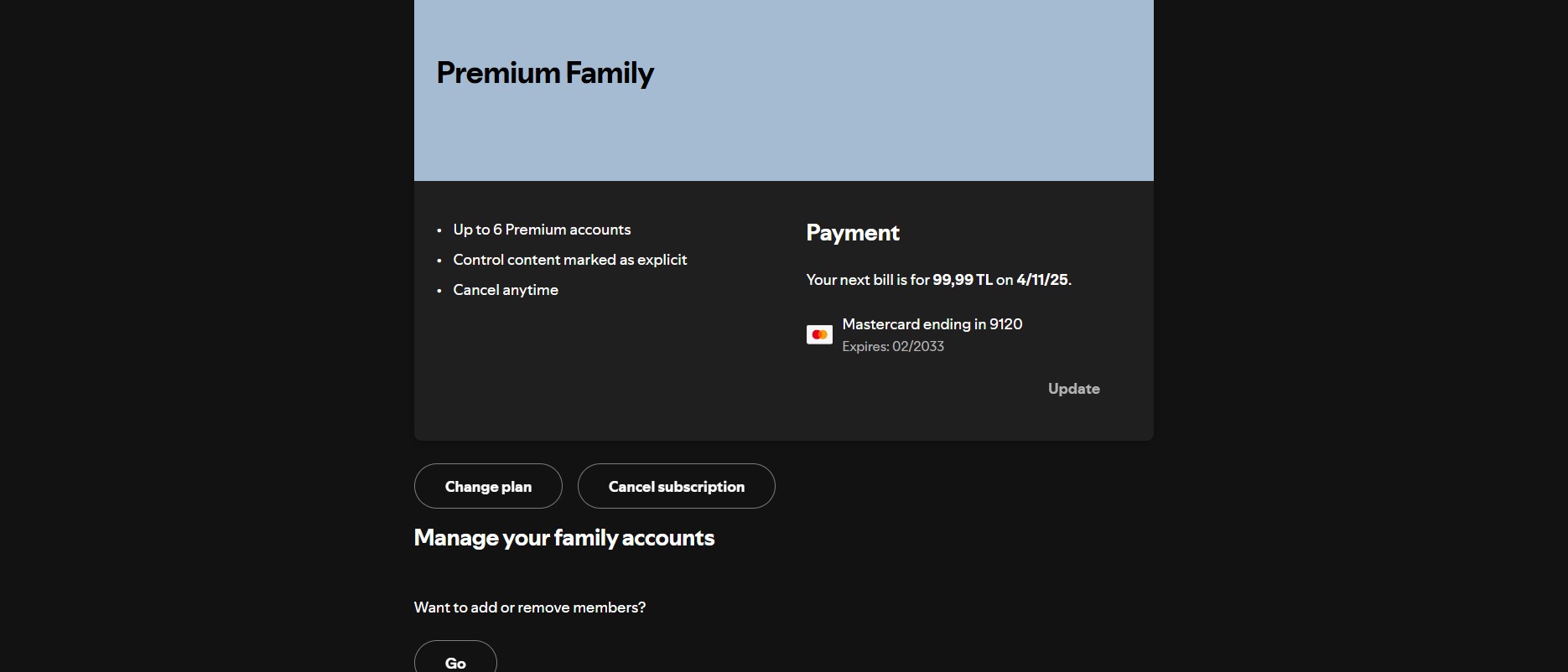Click the Mastercard ending in 9120 text

pos(932,324)
